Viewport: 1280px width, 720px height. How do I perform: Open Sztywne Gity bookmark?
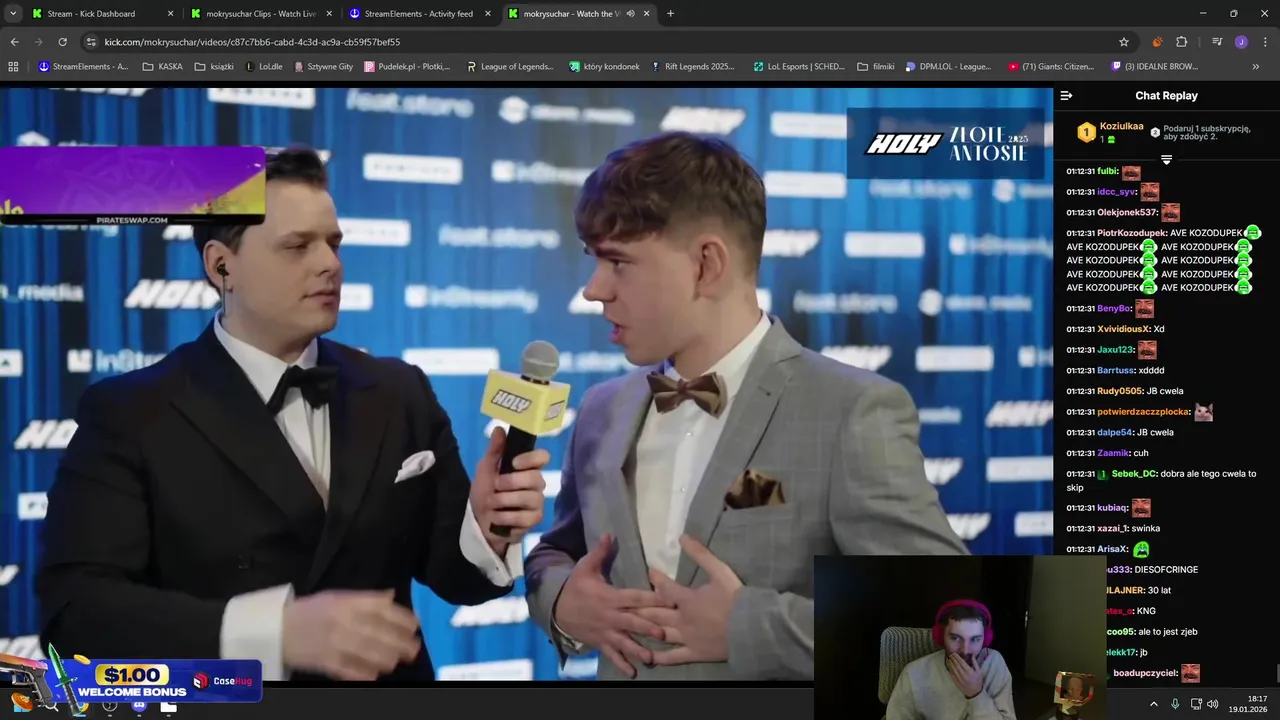point(322,67)
